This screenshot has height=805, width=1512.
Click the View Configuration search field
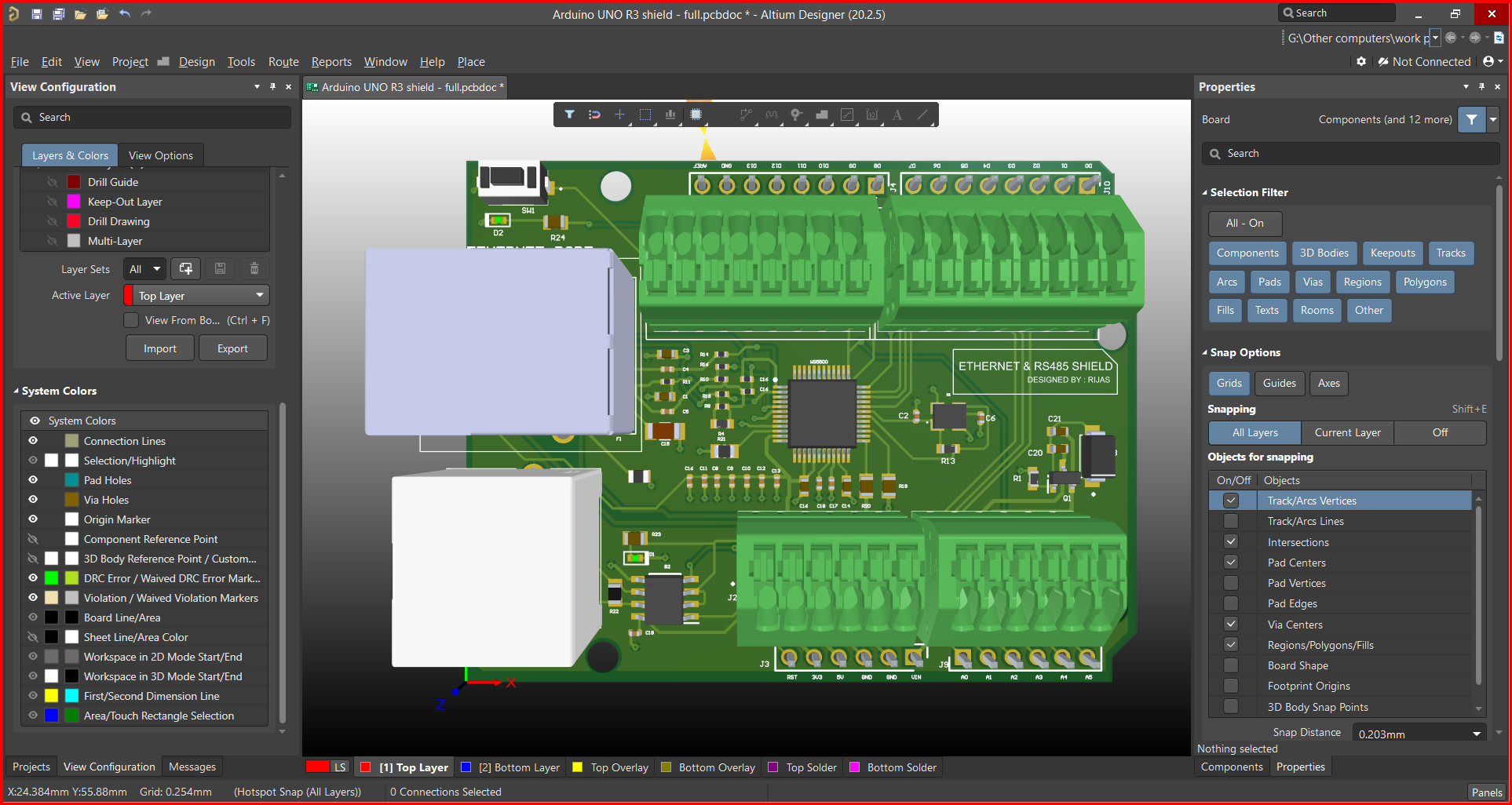click(152, 118)
